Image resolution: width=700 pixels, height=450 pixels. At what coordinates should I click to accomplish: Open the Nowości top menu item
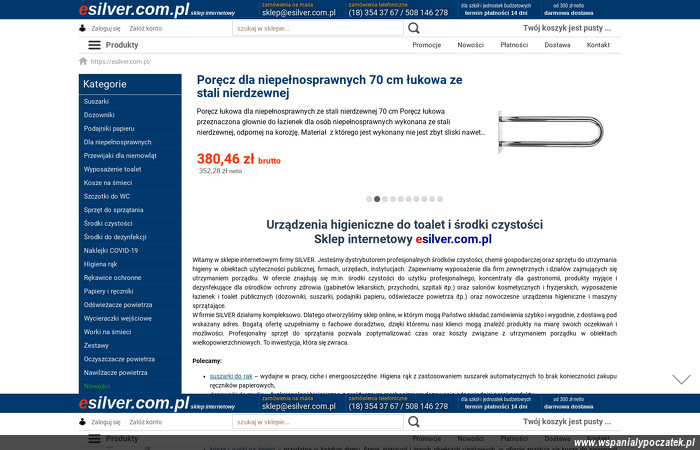click(x=471, y=45)
